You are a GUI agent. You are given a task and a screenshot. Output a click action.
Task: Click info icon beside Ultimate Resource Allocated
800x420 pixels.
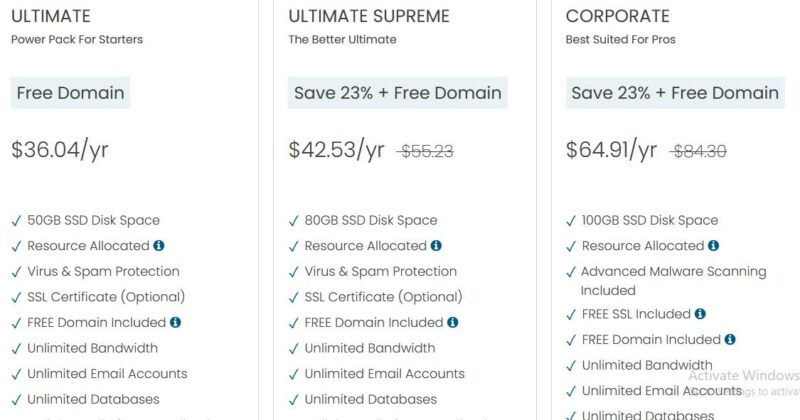point(159,245)
